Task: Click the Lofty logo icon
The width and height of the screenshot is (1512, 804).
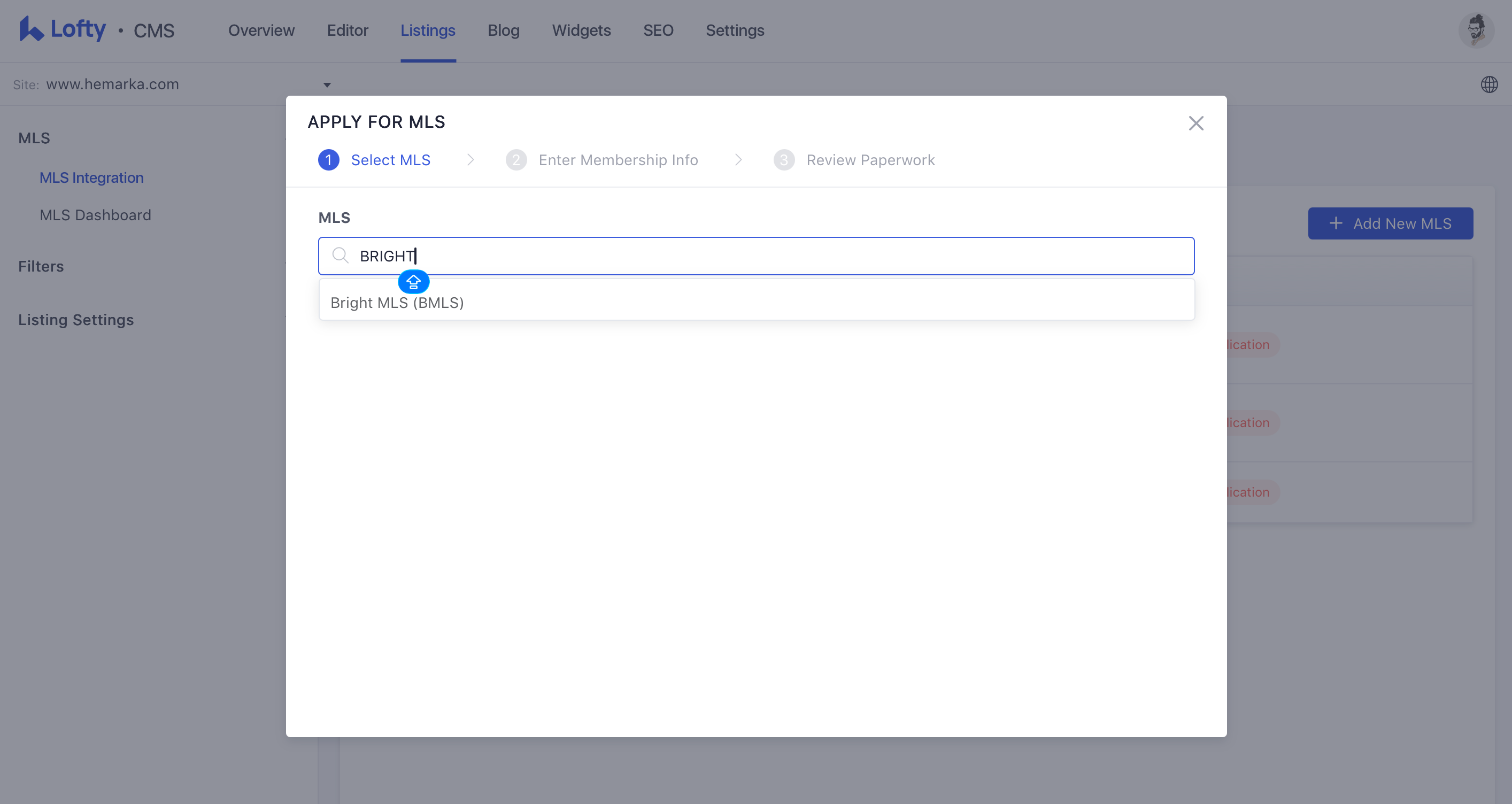Action: 31,29
